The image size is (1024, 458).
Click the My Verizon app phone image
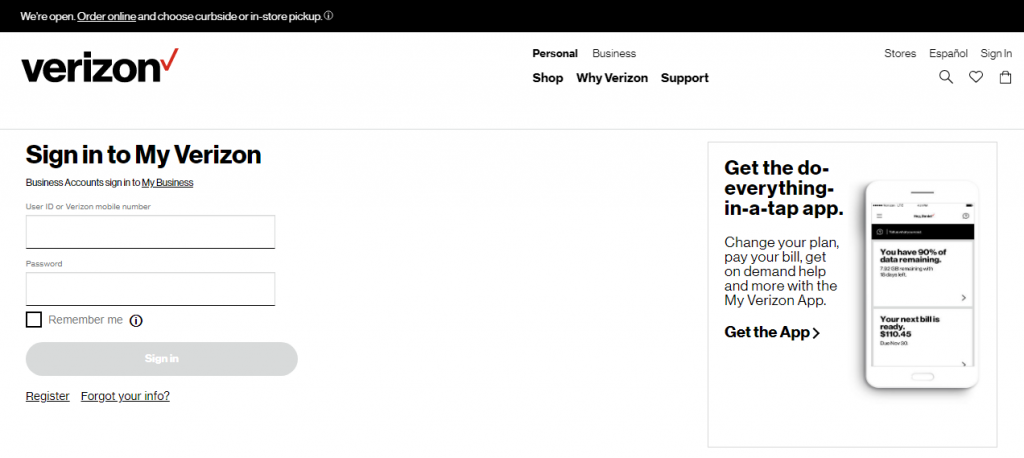click(922, 285)
